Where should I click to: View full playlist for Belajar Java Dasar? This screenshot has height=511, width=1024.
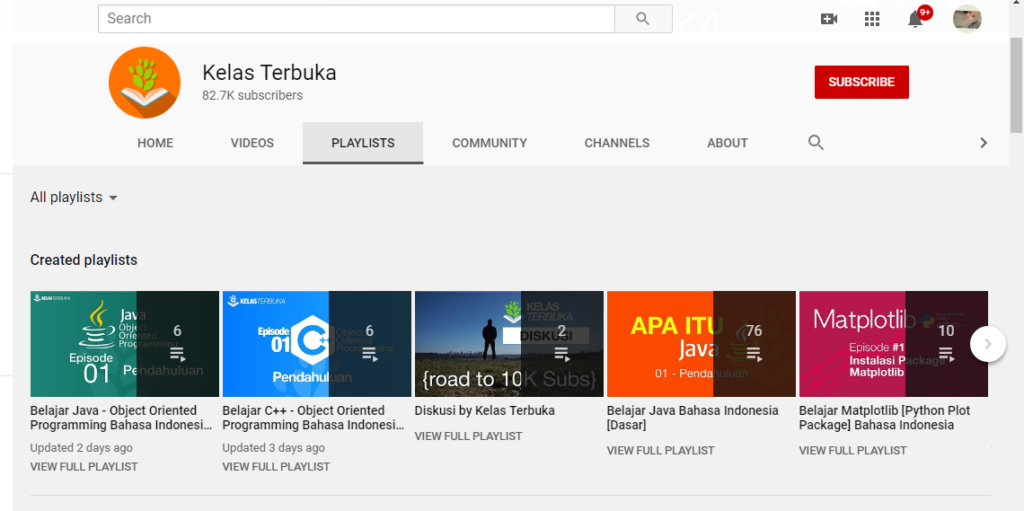tap(661, 450)
